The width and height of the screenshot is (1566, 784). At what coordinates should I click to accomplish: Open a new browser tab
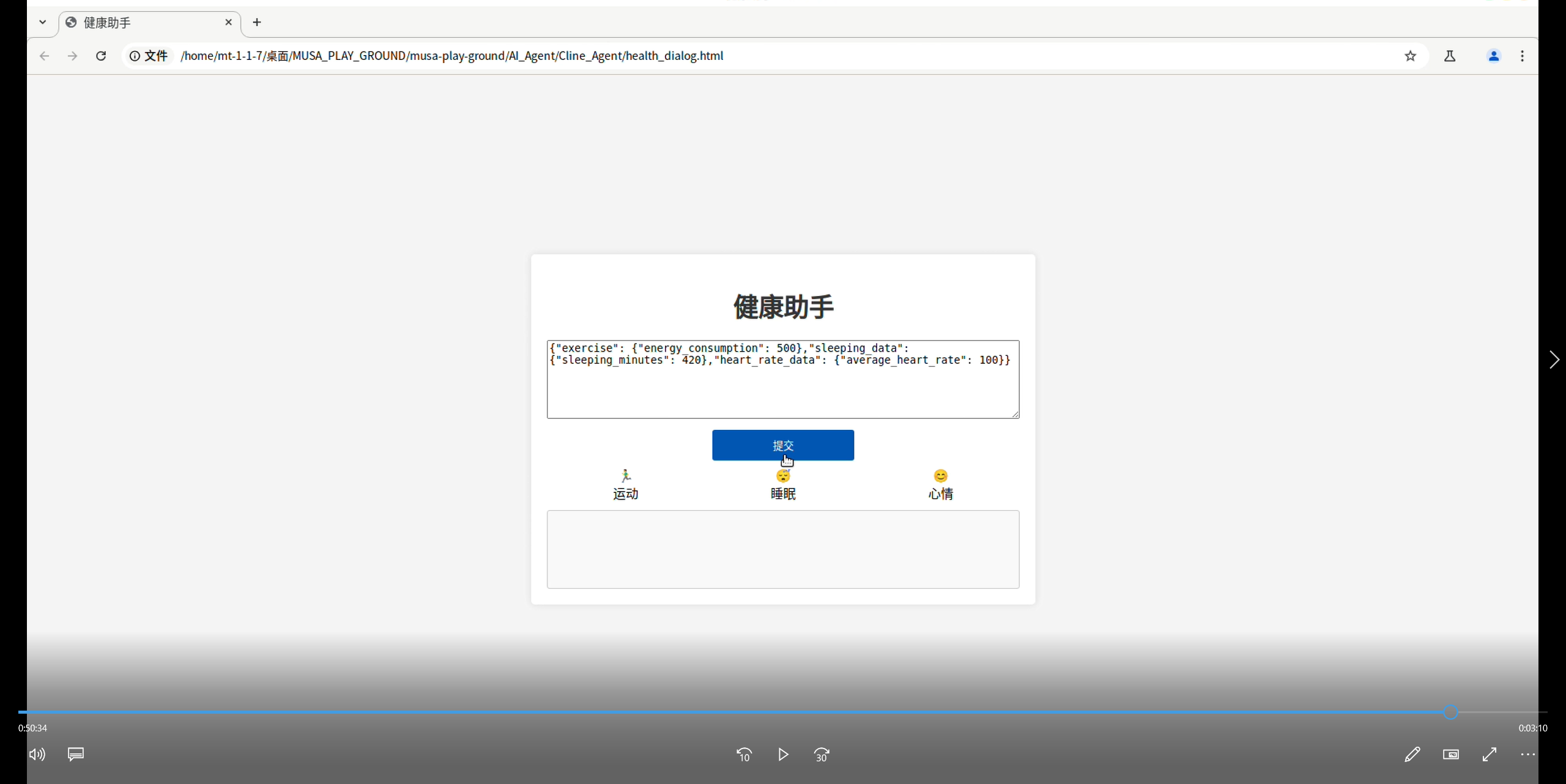click(257, 23)
